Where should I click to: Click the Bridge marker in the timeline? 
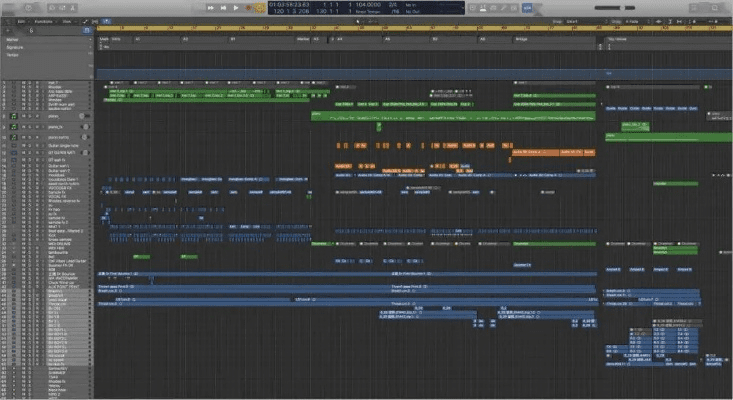[521, 39]
